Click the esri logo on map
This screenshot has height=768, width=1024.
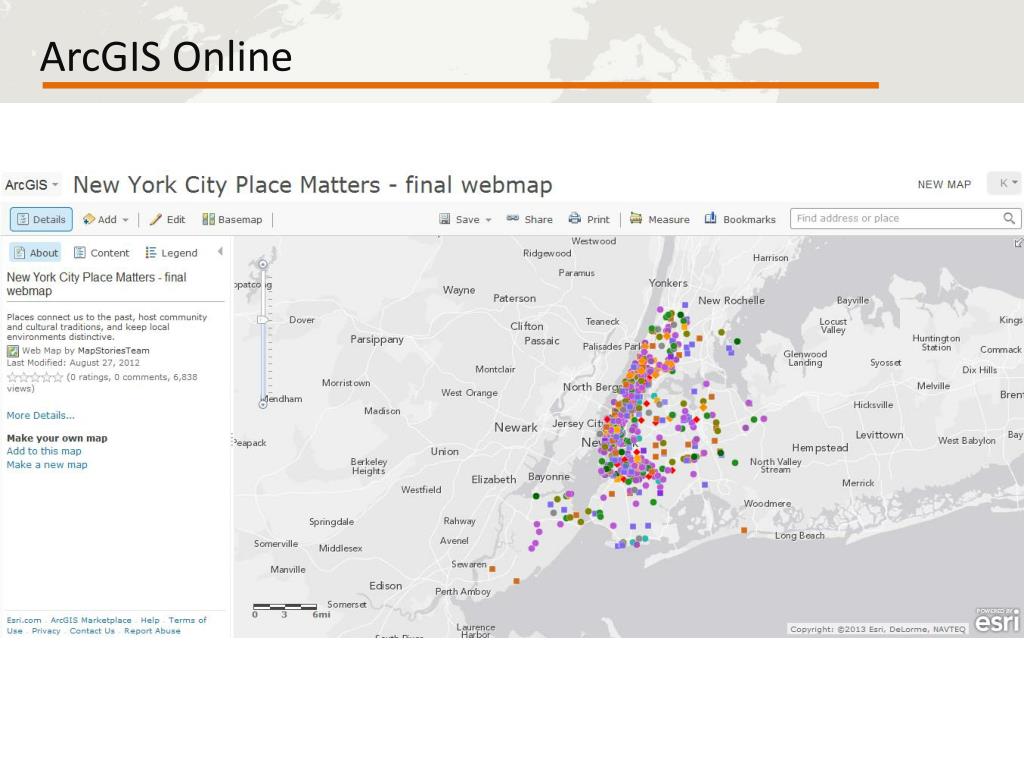pos(997,620)
